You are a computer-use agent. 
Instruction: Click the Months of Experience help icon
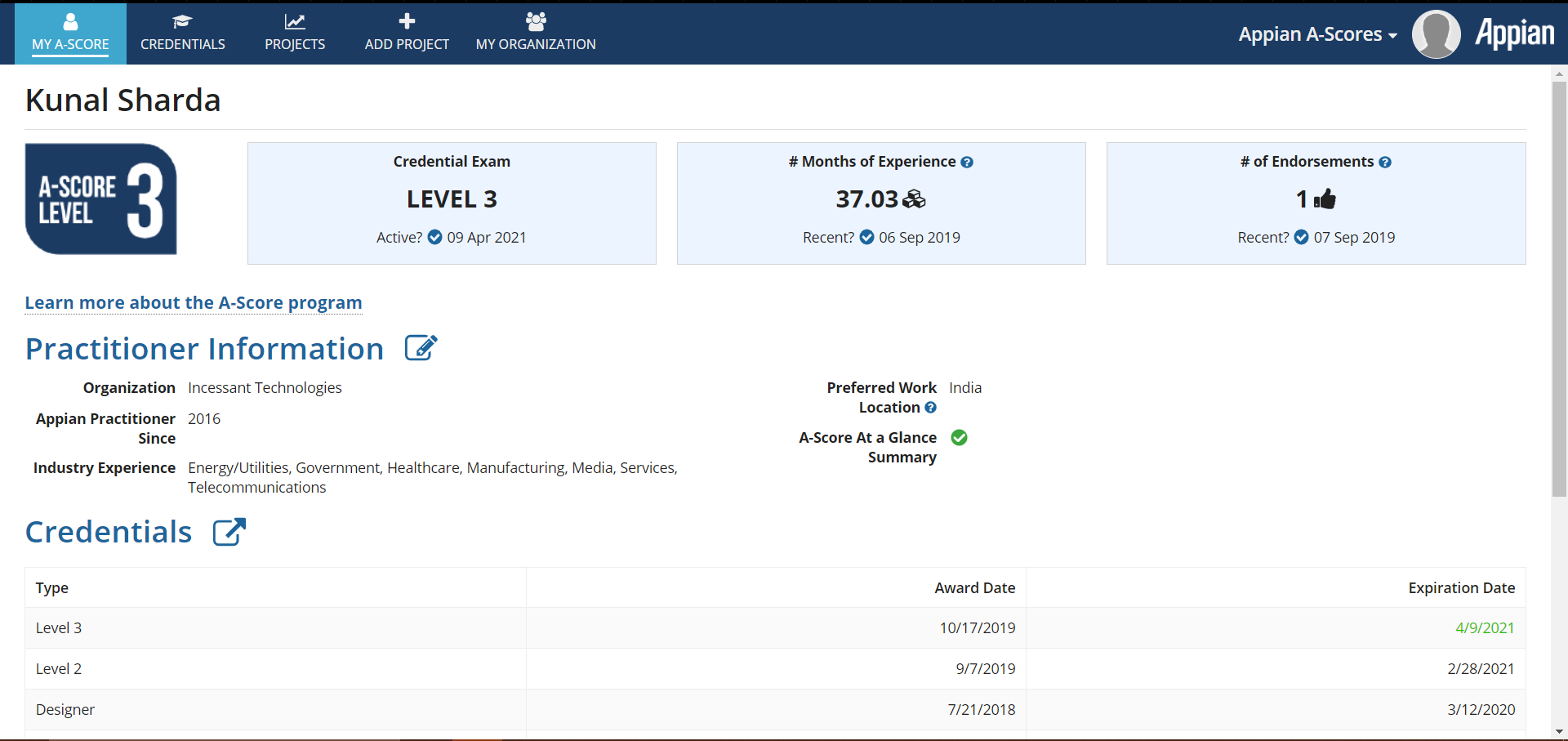coord(967,162)
